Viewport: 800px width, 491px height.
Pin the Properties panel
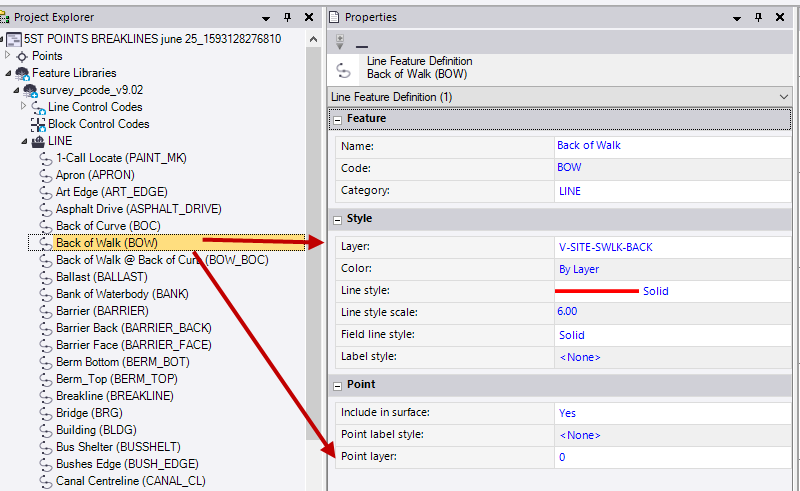(758, 17)
